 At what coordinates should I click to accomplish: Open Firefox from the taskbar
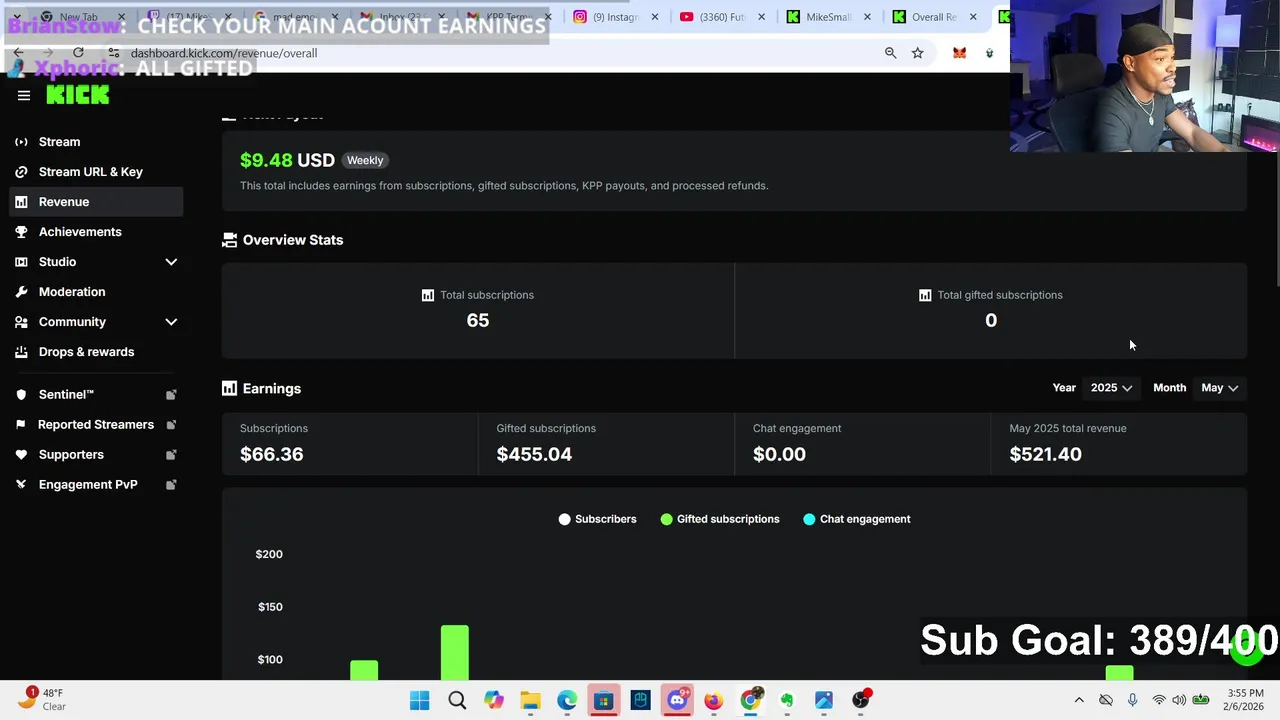tap(713, 700)
